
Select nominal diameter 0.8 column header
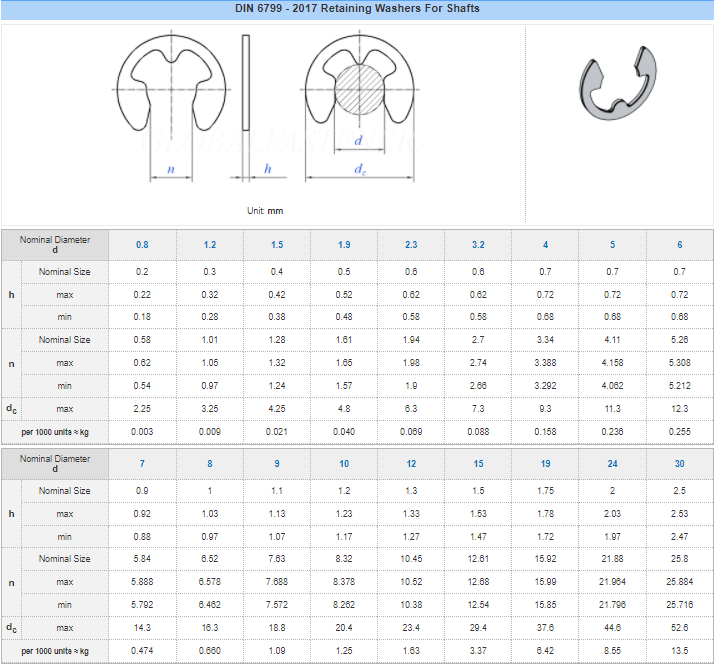tap(142, 245)
